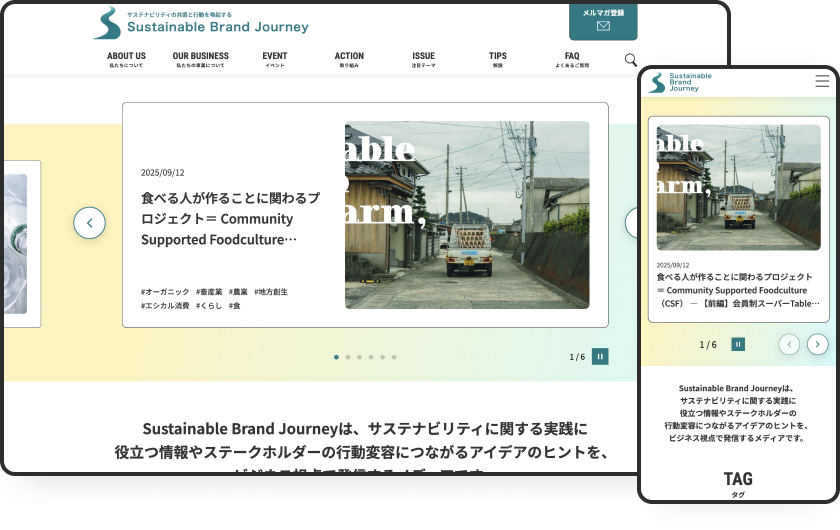Pause the mobile carousel slideshow
840x530 pixels.
click(738, 344)
